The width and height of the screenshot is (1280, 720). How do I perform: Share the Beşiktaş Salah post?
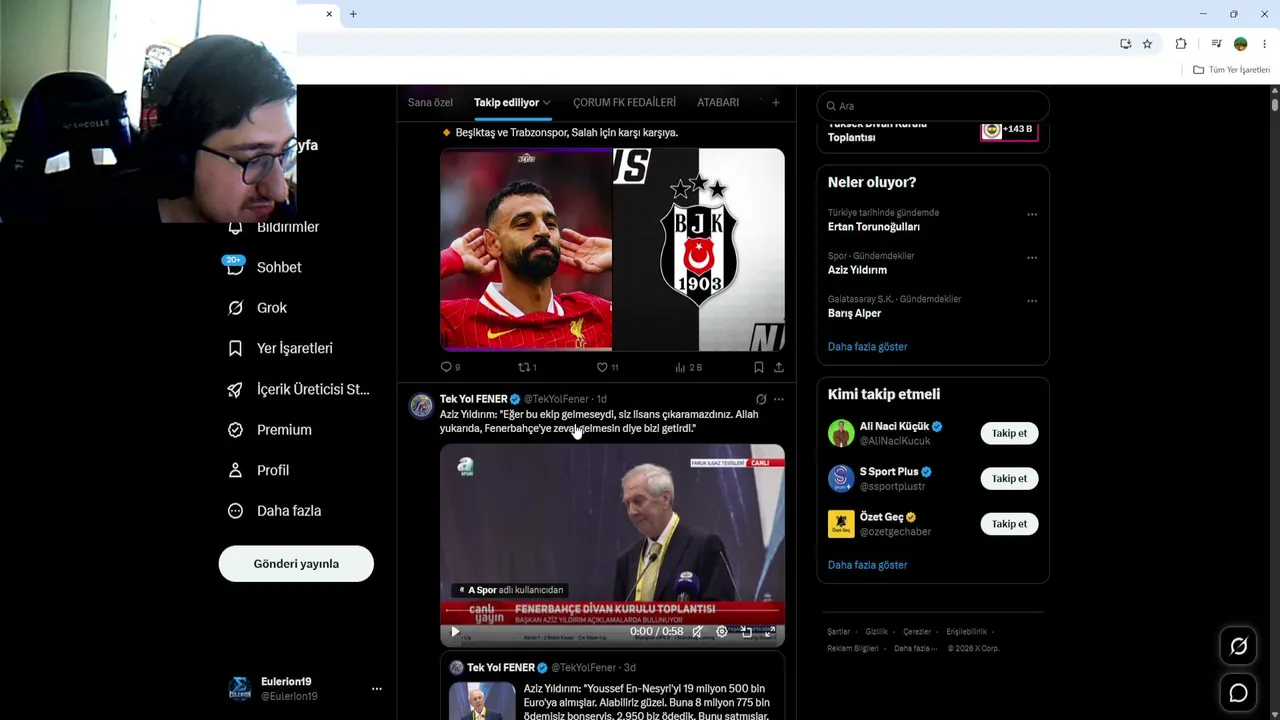pyautogui.click(x=778, y=367)
